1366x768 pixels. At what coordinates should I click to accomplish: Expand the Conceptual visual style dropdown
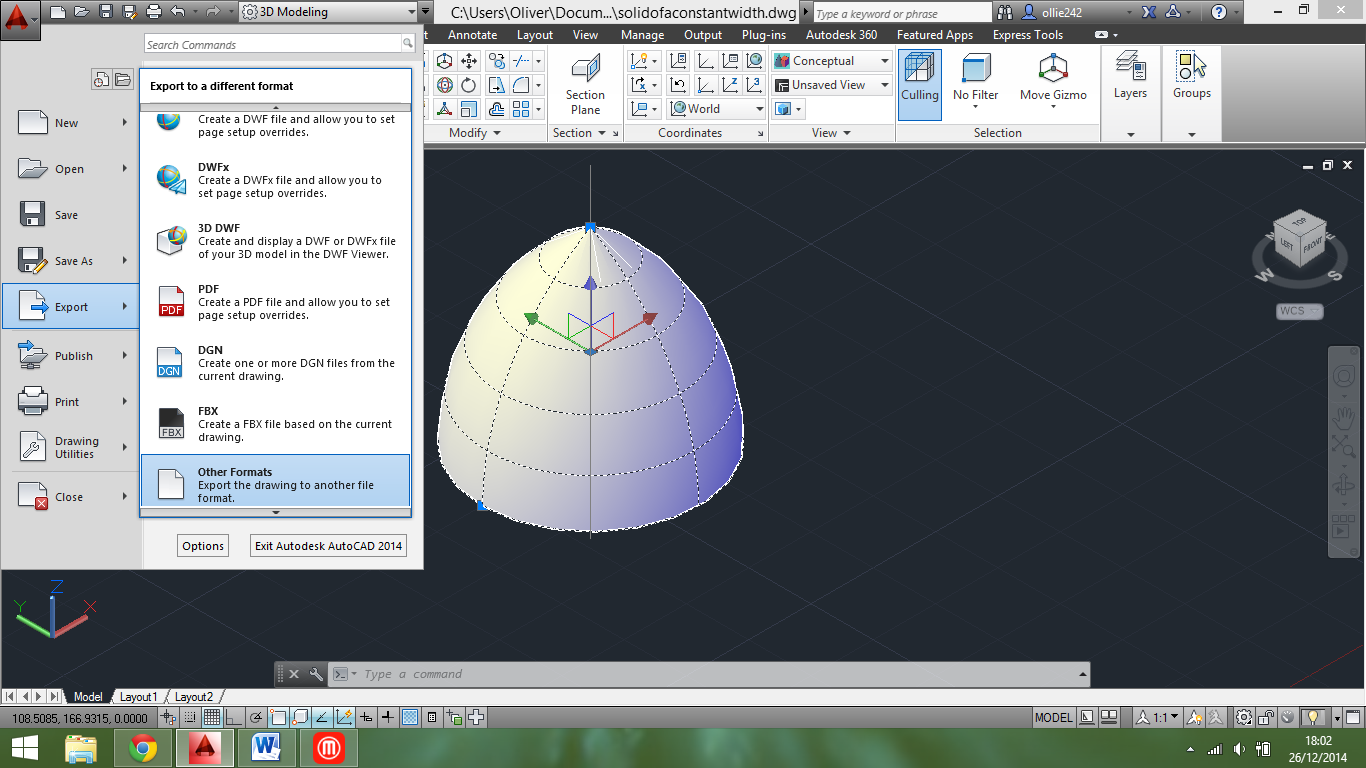point(884,61)
